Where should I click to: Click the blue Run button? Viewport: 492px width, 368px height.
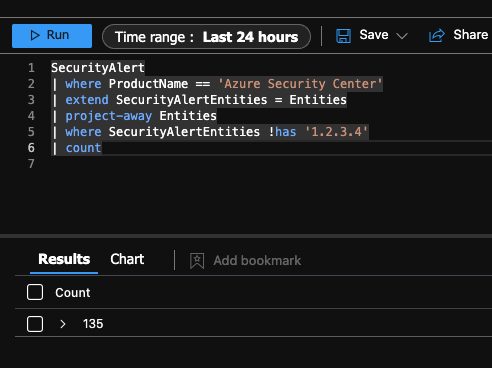52,36
